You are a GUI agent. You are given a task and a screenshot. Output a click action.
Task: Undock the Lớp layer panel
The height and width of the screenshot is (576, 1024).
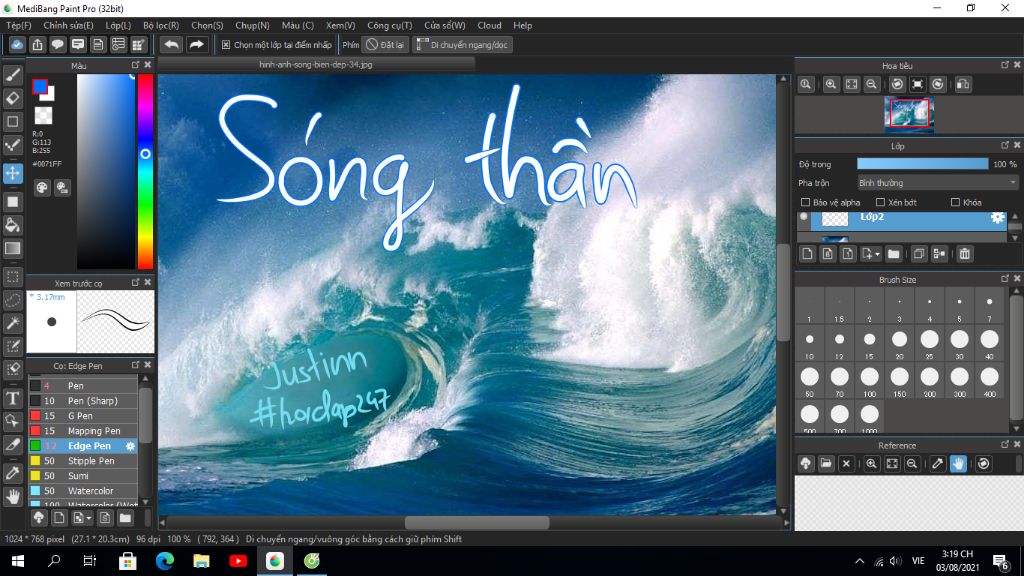(x=1004, y=146)
